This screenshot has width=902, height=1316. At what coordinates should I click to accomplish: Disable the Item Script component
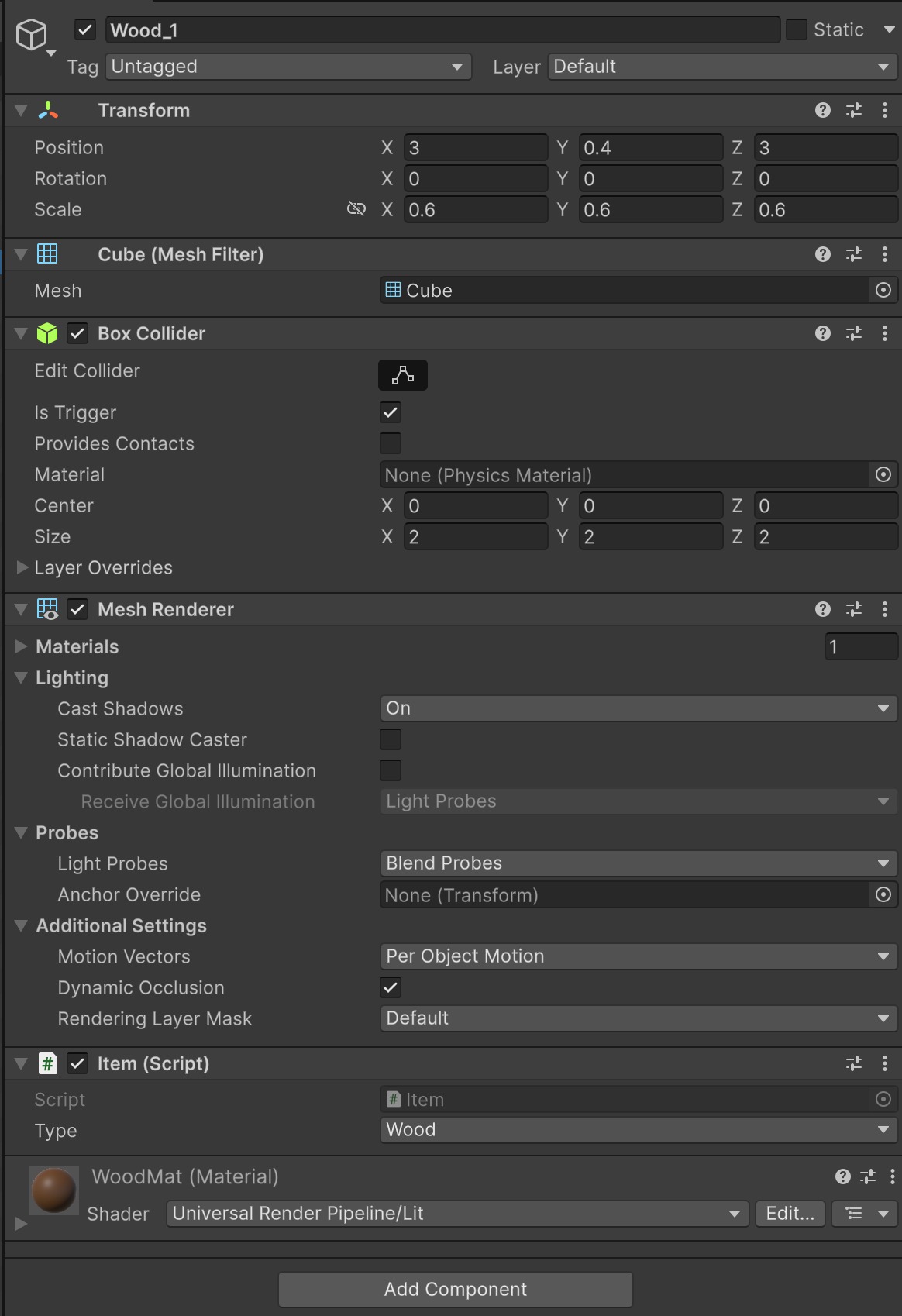tap(77, 1063)
